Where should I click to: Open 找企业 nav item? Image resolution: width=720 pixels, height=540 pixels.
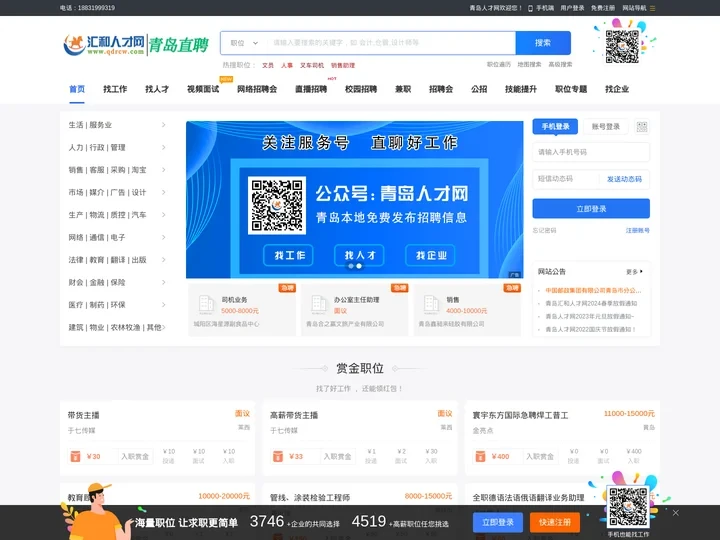point(617,89)
